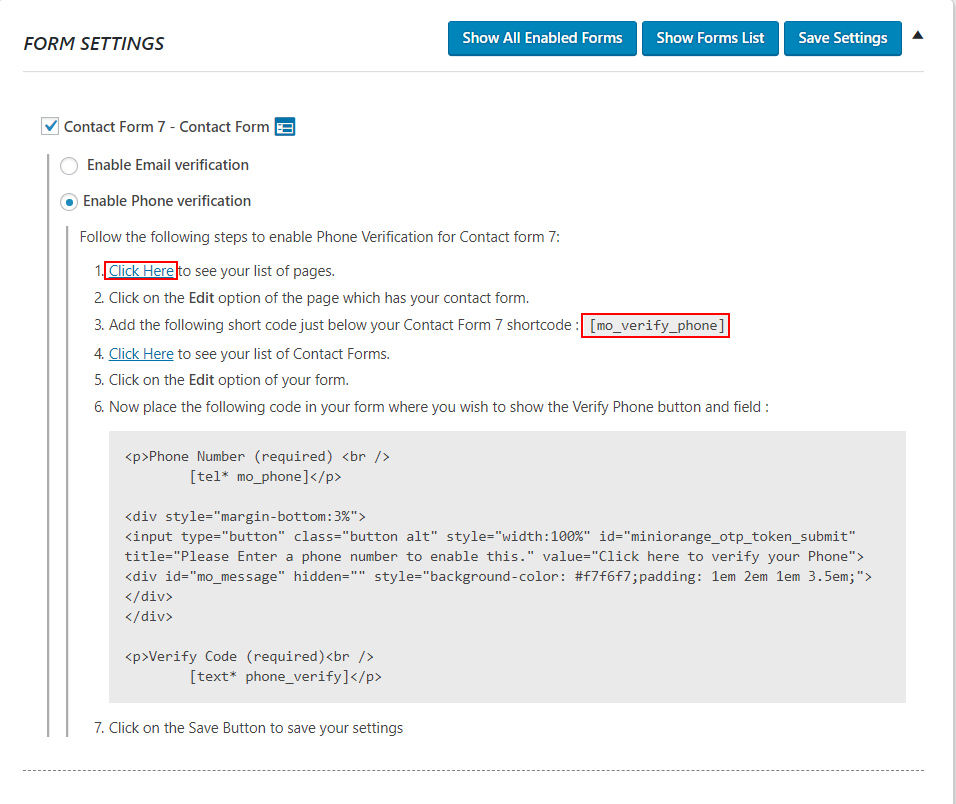Collapse the Form Settings section arrow

[917, 35]
